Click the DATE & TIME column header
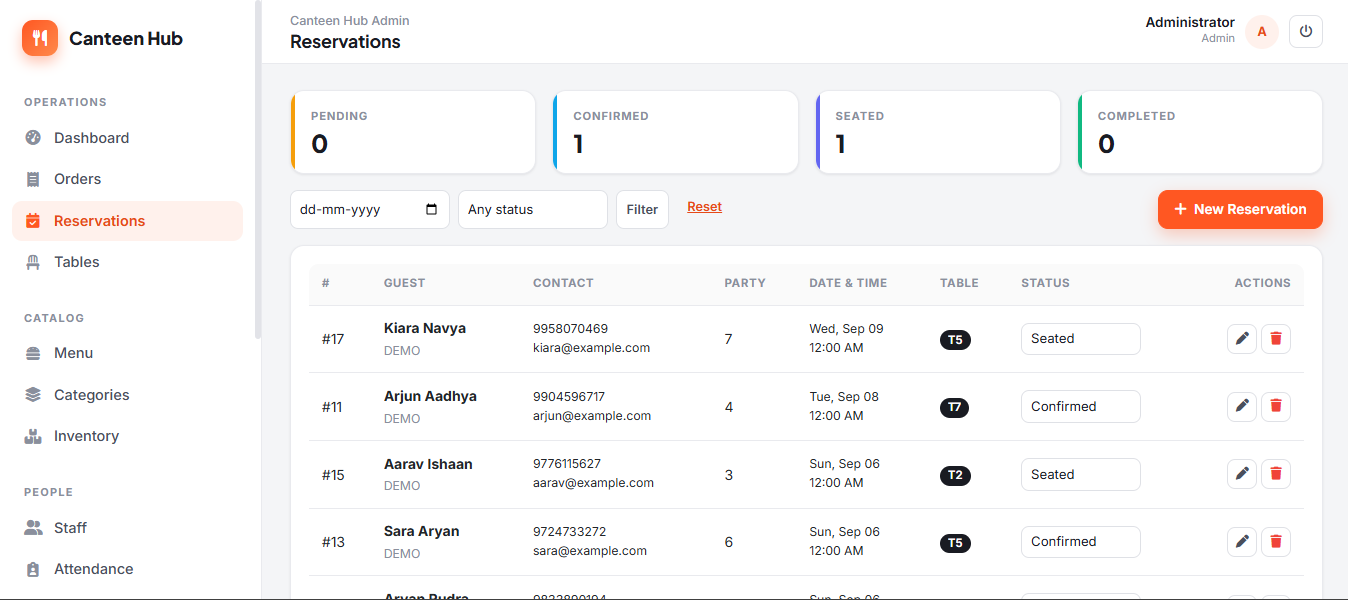The image size is (1348, 600). click(848, 283)
